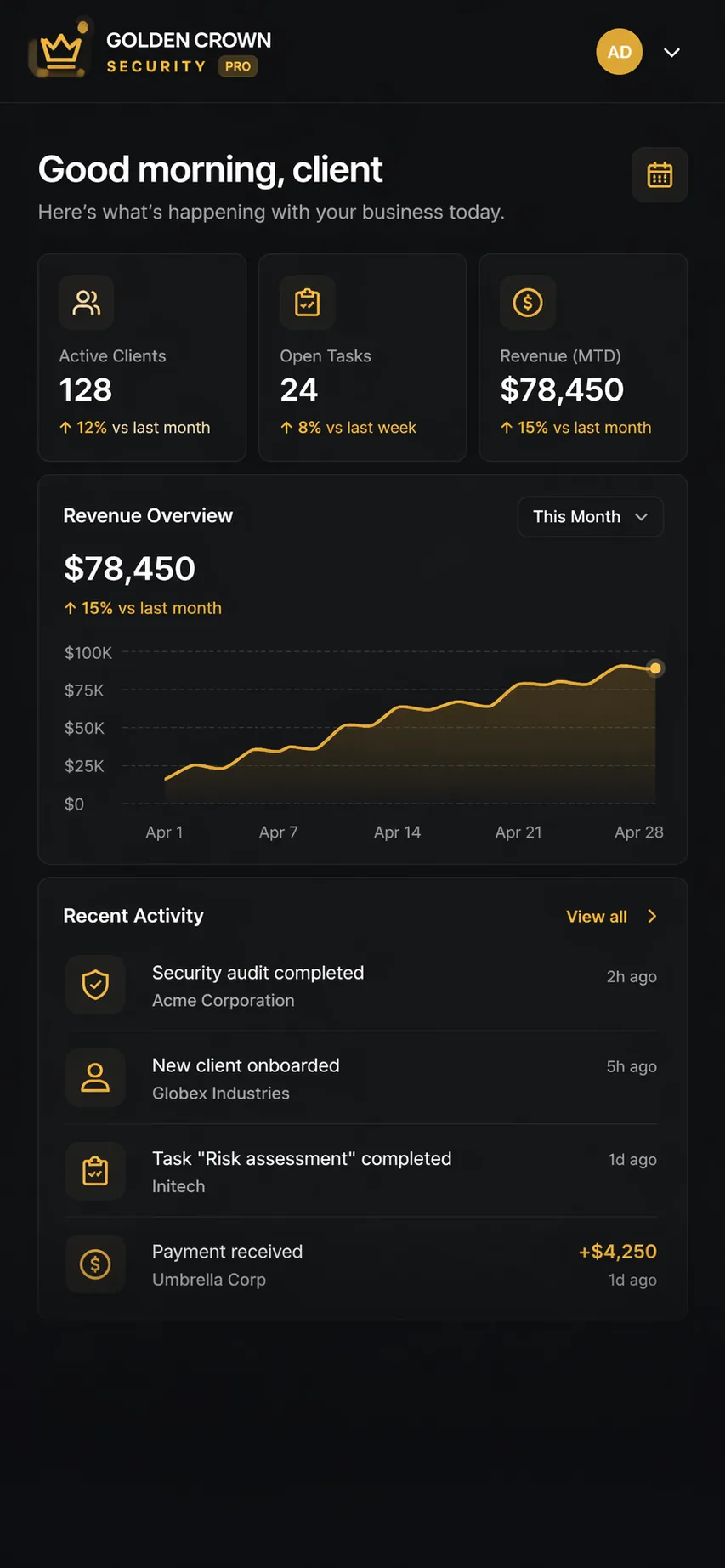Click the Acme Corporation client name
Screen dimensions: 725x1568
[224, 1001]
